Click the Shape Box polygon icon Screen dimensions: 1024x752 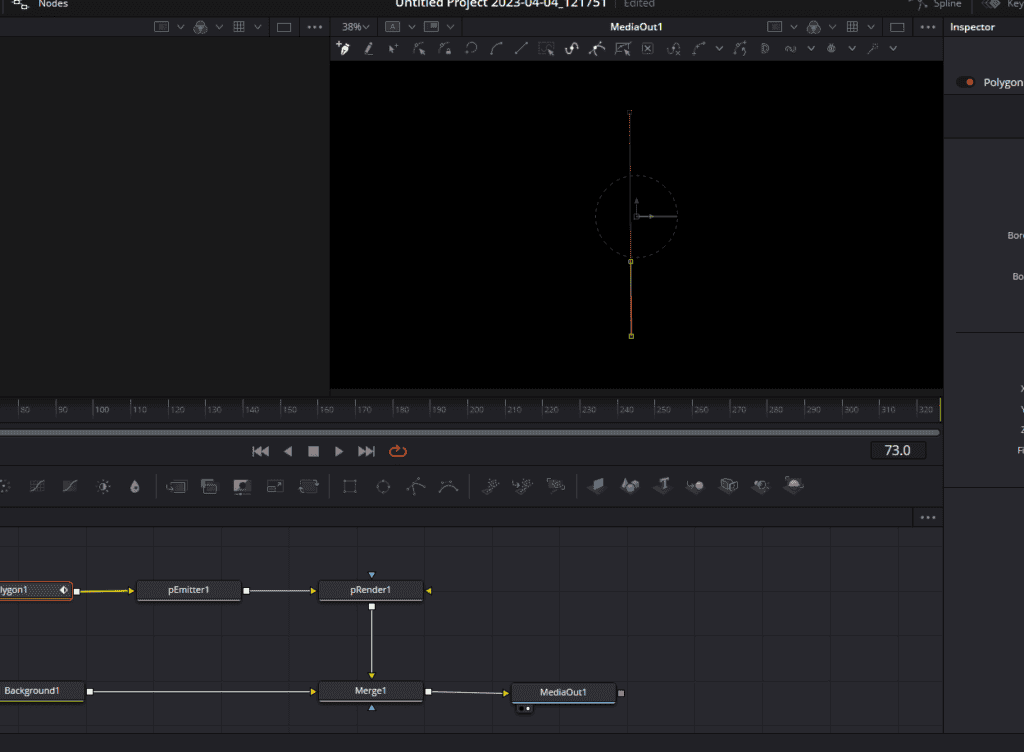[622, 48]
